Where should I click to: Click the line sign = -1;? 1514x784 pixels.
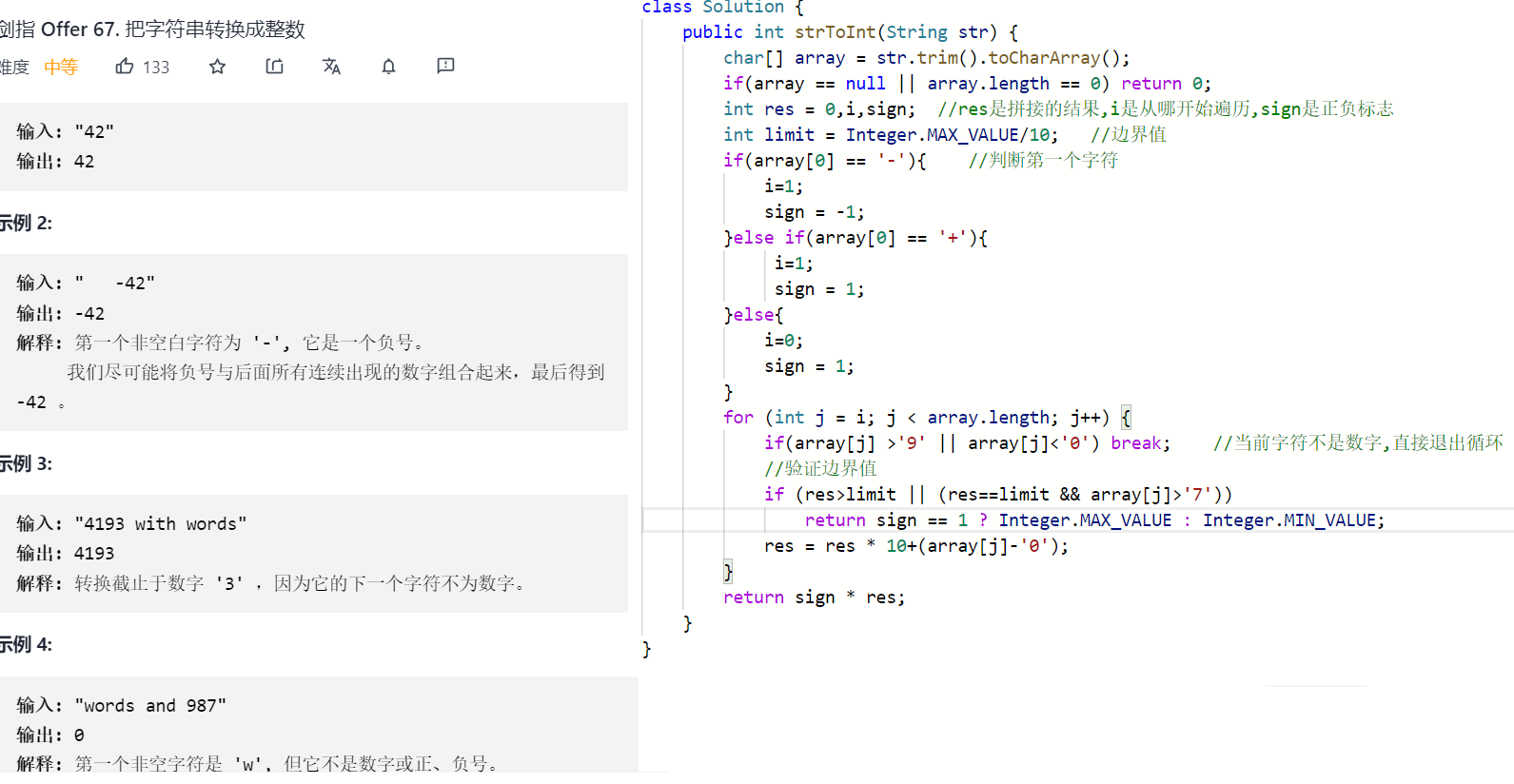(x=815, y=212)
